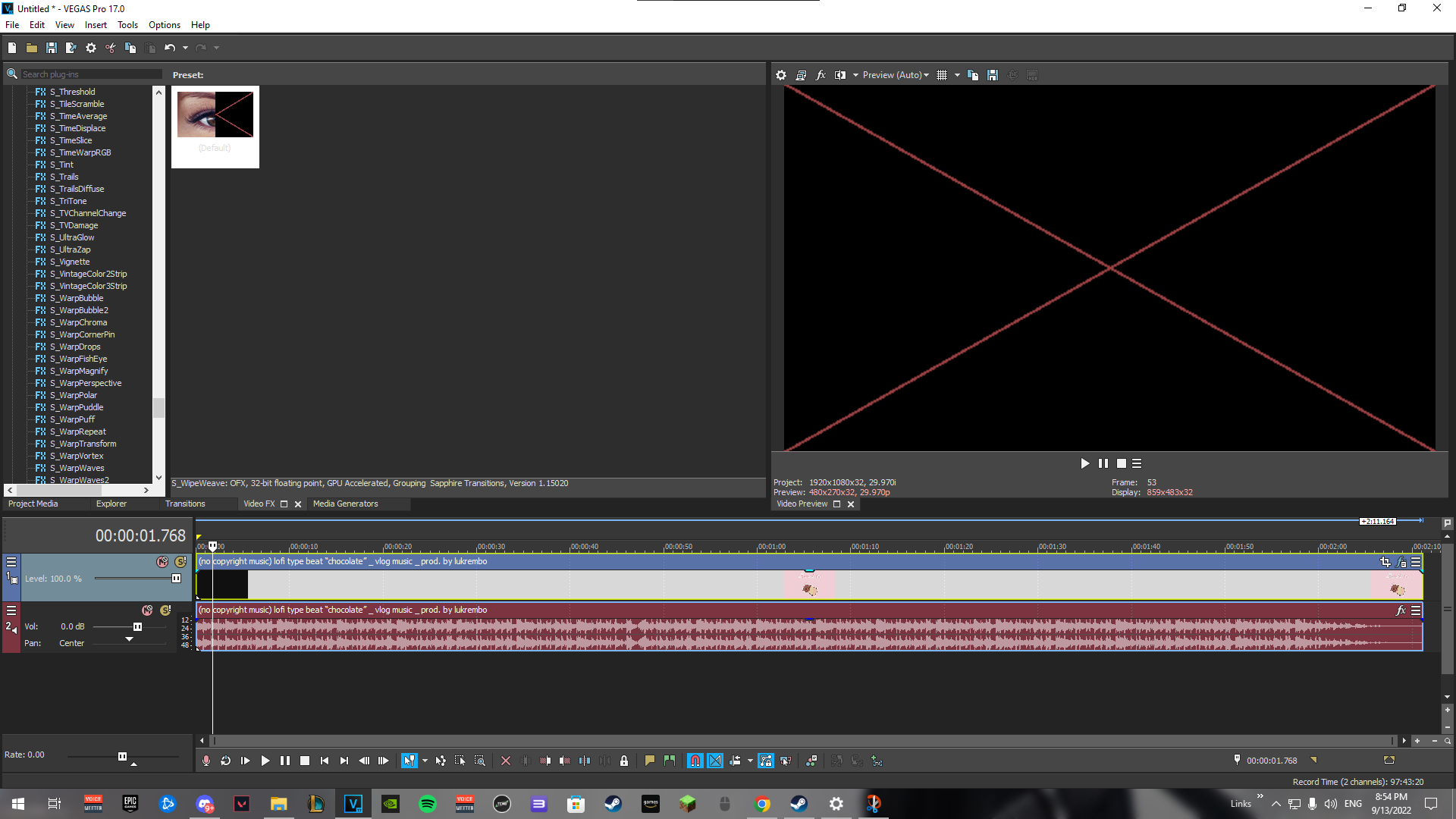The height and width of the screenshot is (819, 1456).
Task: Enable snapping with the magnet icon
Action: point(695,761)
